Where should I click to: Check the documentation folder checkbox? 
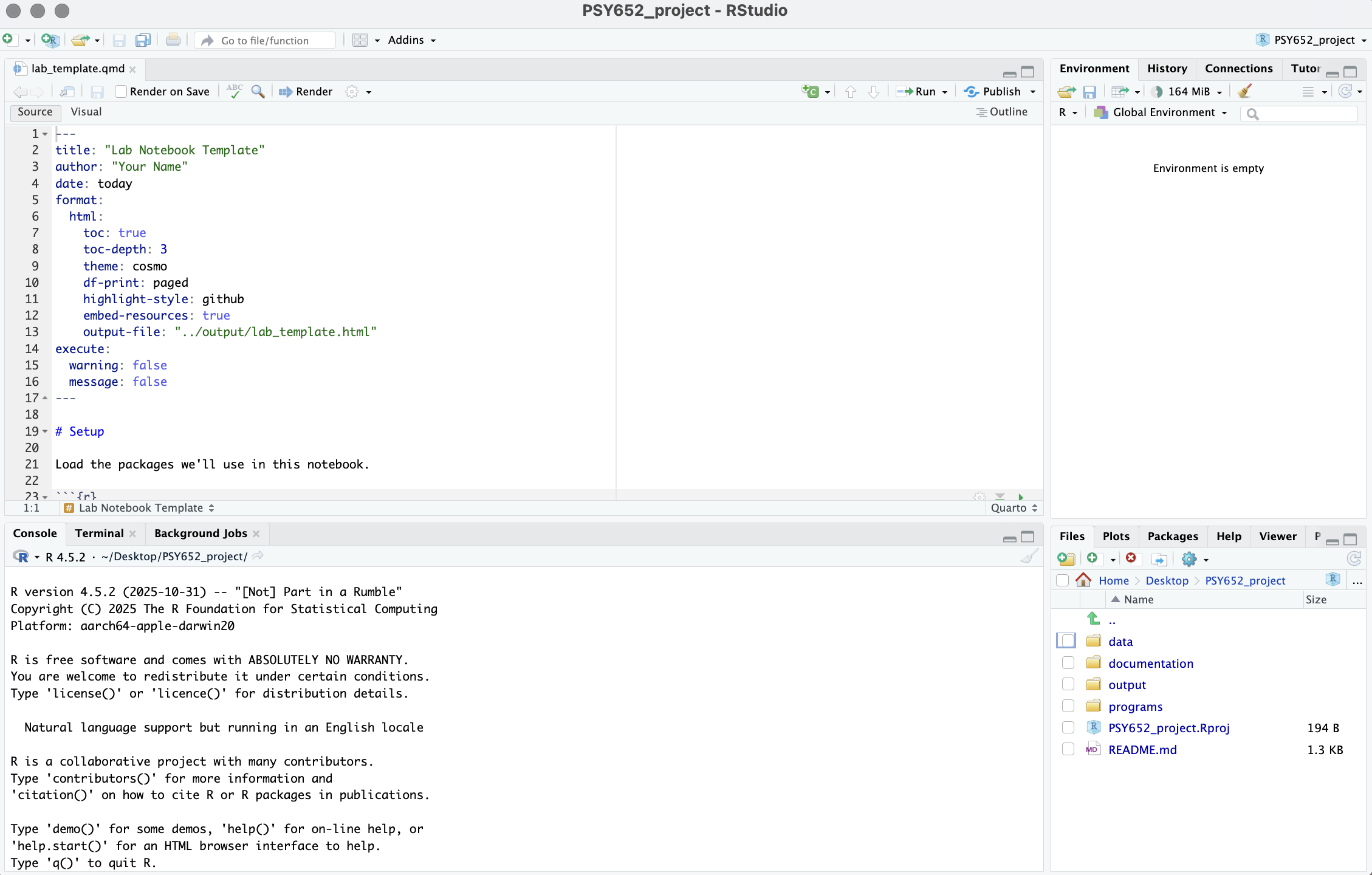pos(1068,662)
